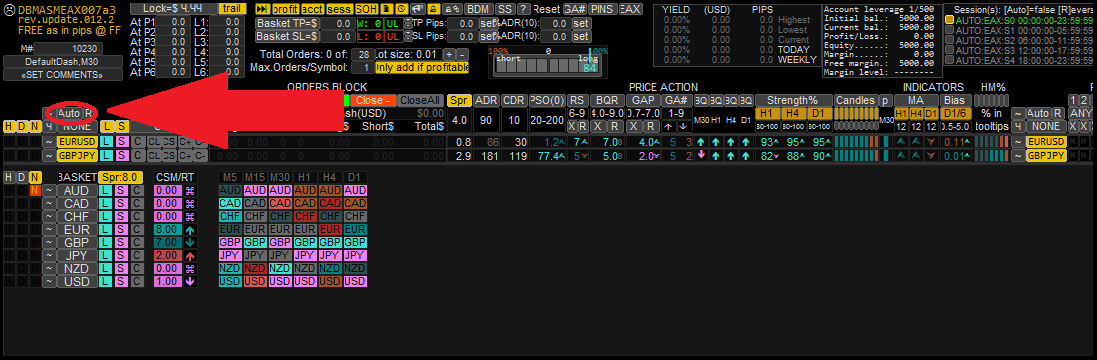Click the up-arrow sort button under GA#
This screenshot has width=1097, height=360.
click(x=668, y=127)
